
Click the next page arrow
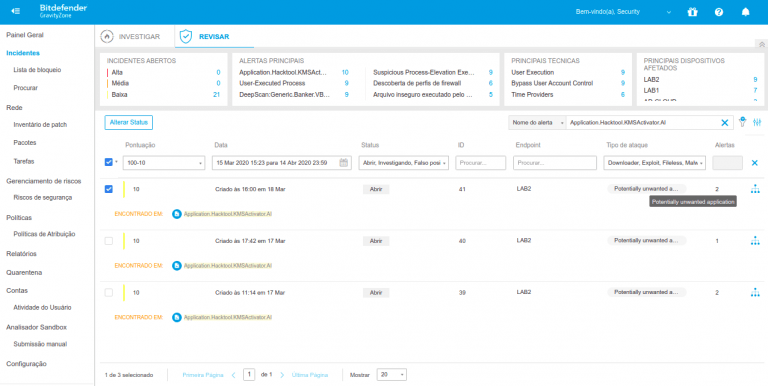[x=282, y=375]
